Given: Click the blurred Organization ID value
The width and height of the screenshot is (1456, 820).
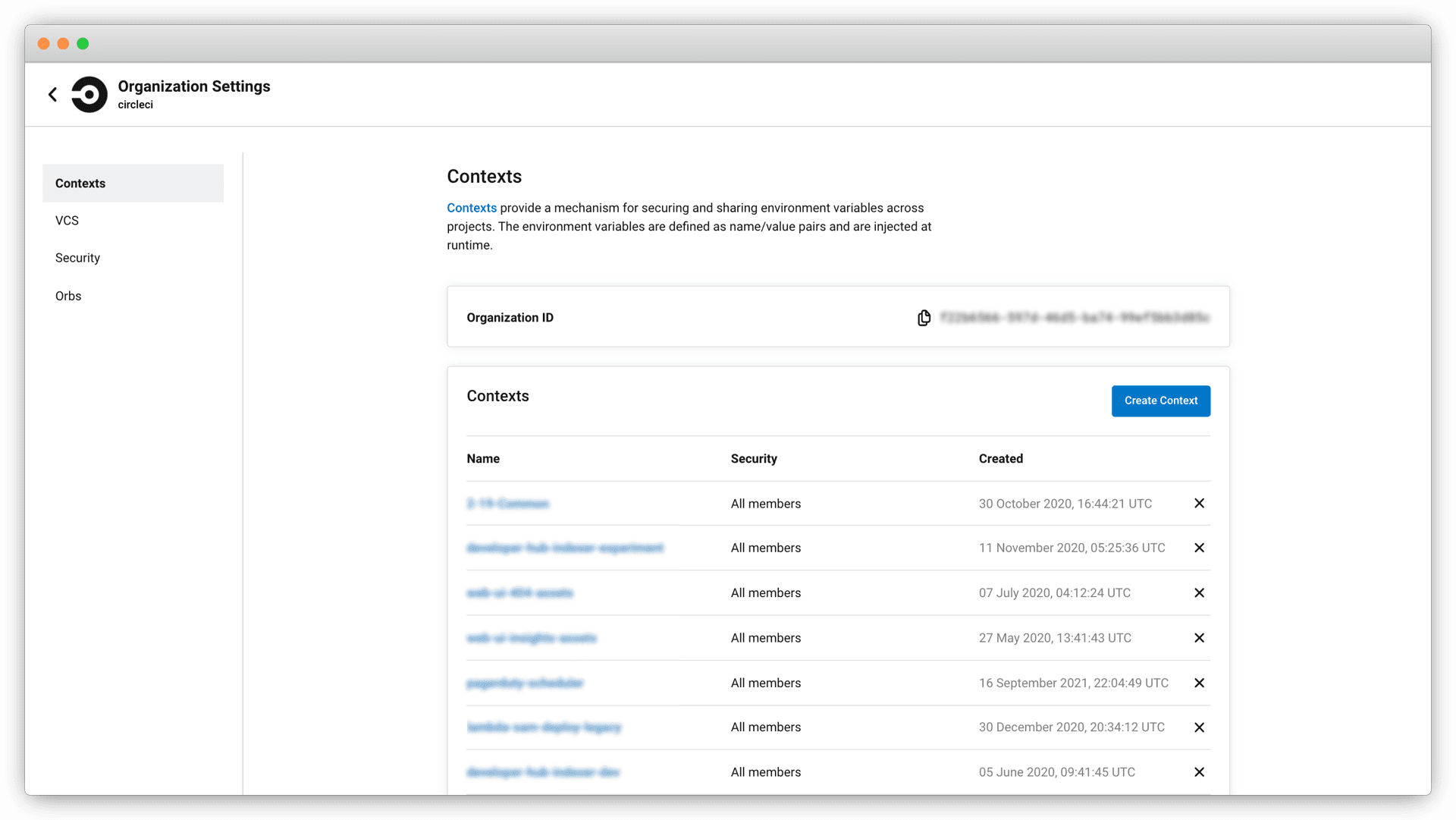Looking at the screenshot, I should (x=1075, y=318).
